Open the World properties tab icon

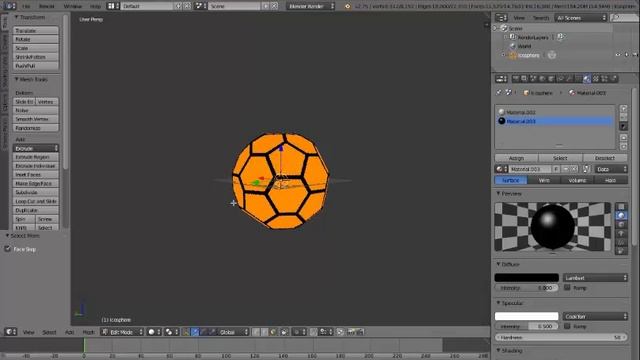point(542,79)
